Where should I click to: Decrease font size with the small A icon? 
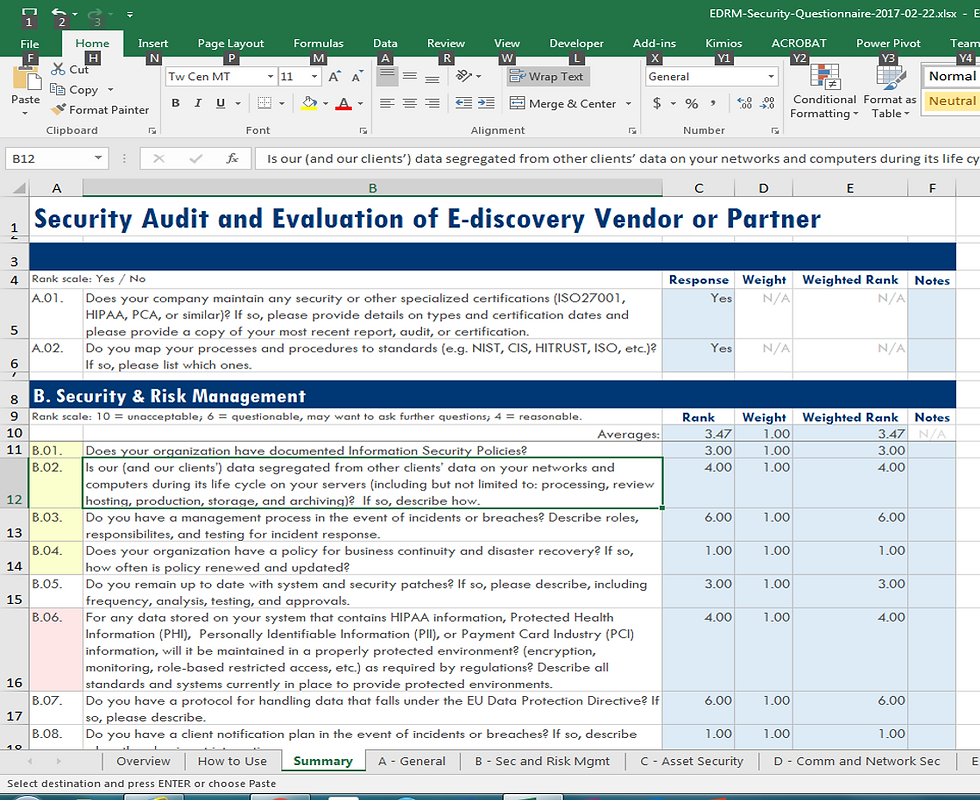[357, 76]
